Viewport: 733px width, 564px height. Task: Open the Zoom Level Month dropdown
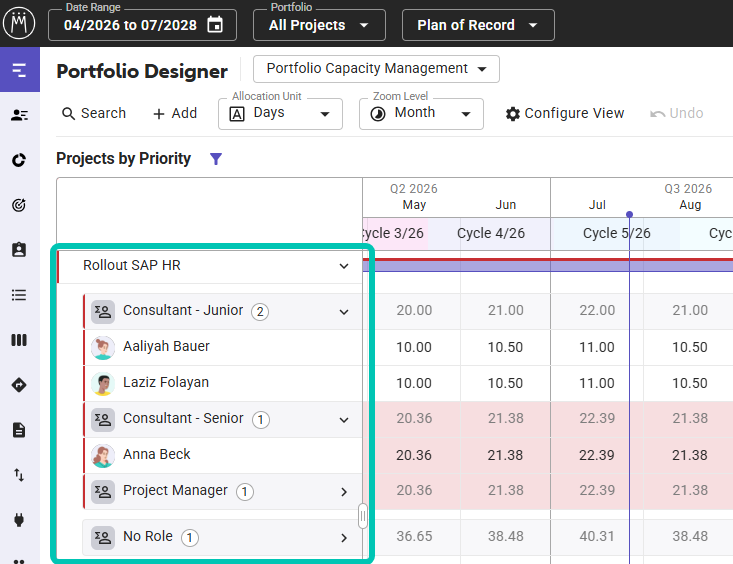click(421, 114)
